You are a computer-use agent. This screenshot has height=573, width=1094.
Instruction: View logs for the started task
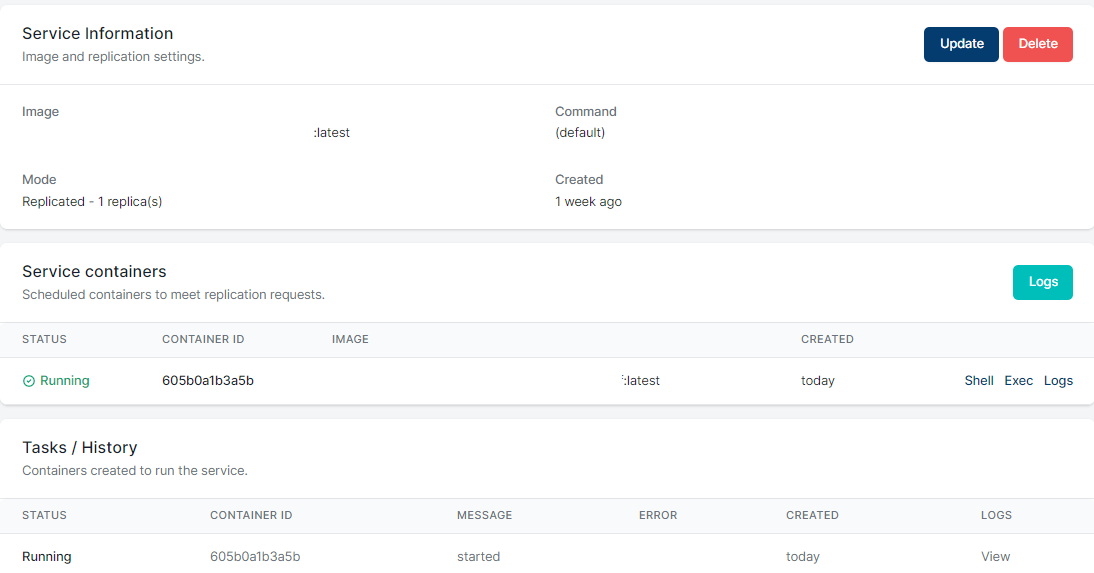click(995, 556)
